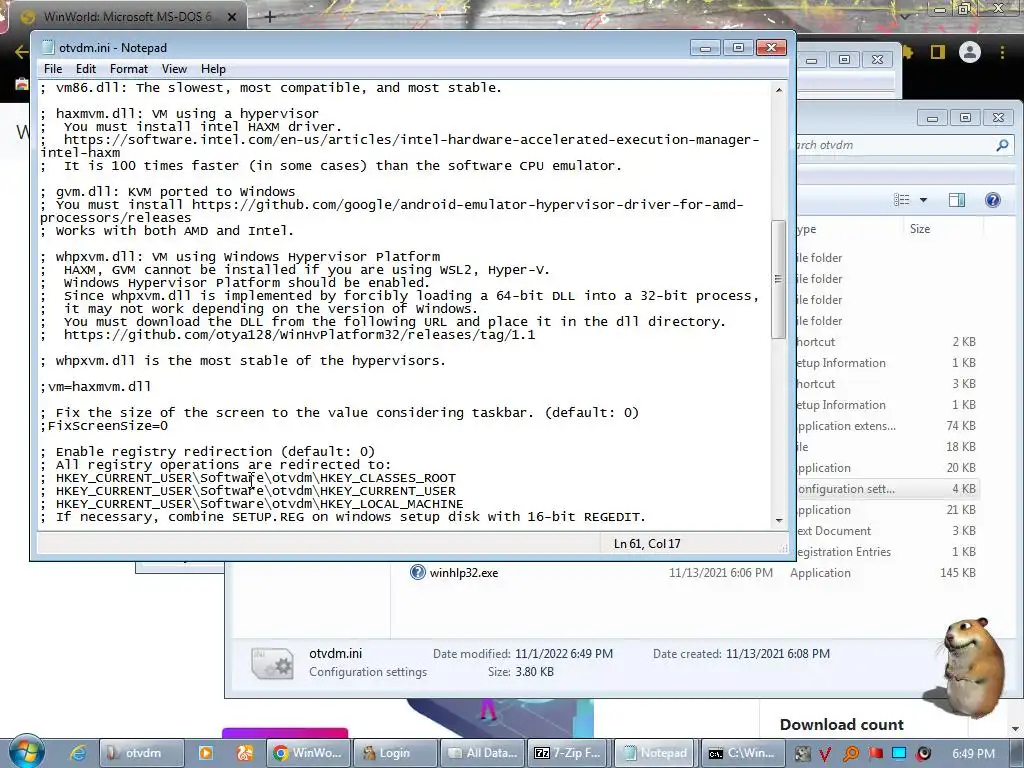1024x768 pixels.
Task: Click the browser page scrollbar down arrow
Action: pos(1016,728)
